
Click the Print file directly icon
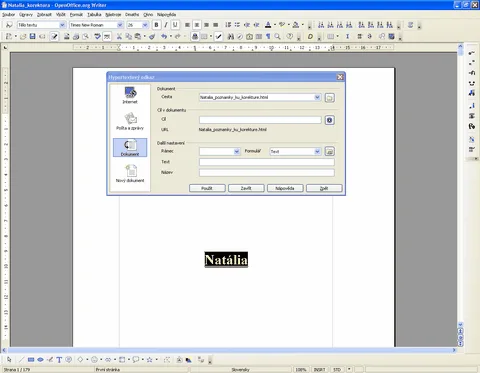[76, 36]
